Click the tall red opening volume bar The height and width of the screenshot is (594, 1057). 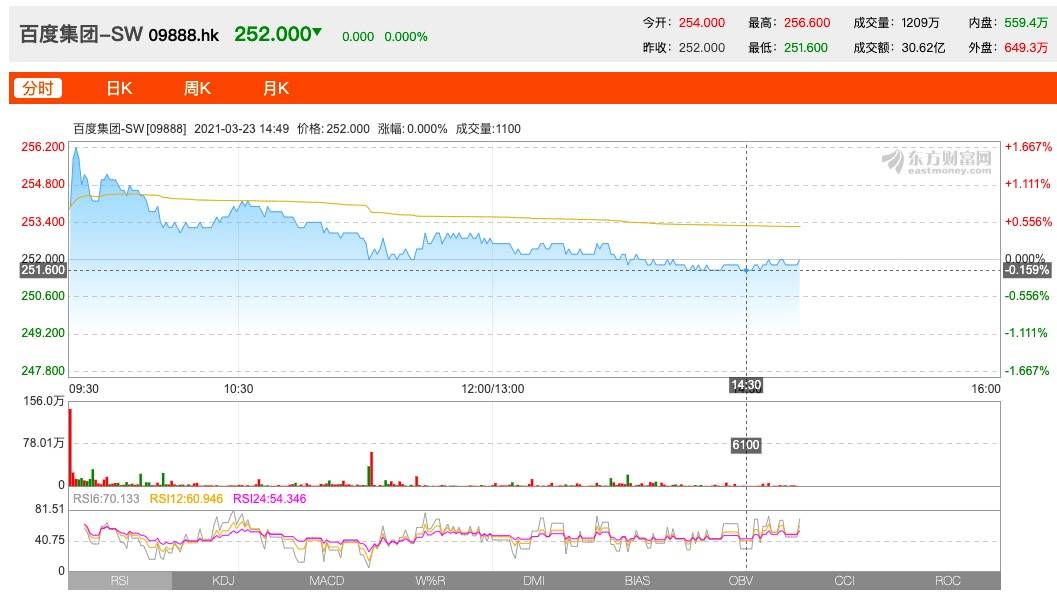pyautogui.click(x=71, y=441)
